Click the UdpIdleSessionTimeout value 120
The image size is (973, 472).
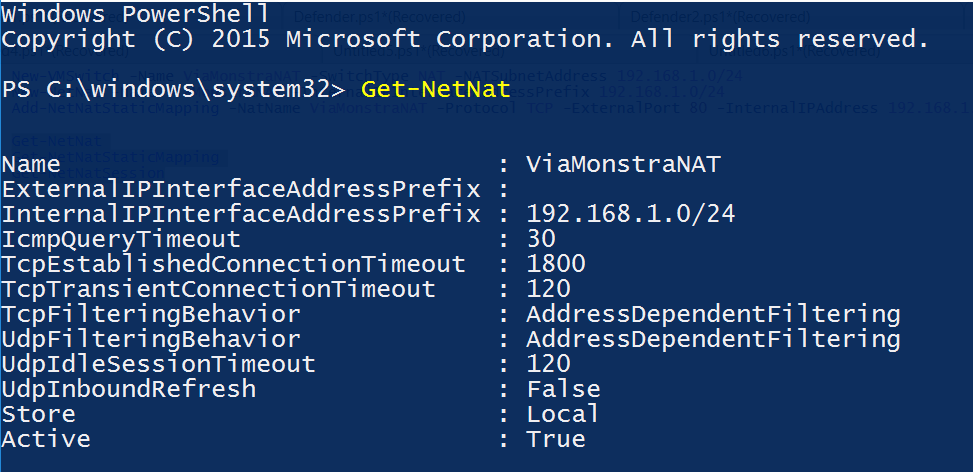[x=548, y=364]
